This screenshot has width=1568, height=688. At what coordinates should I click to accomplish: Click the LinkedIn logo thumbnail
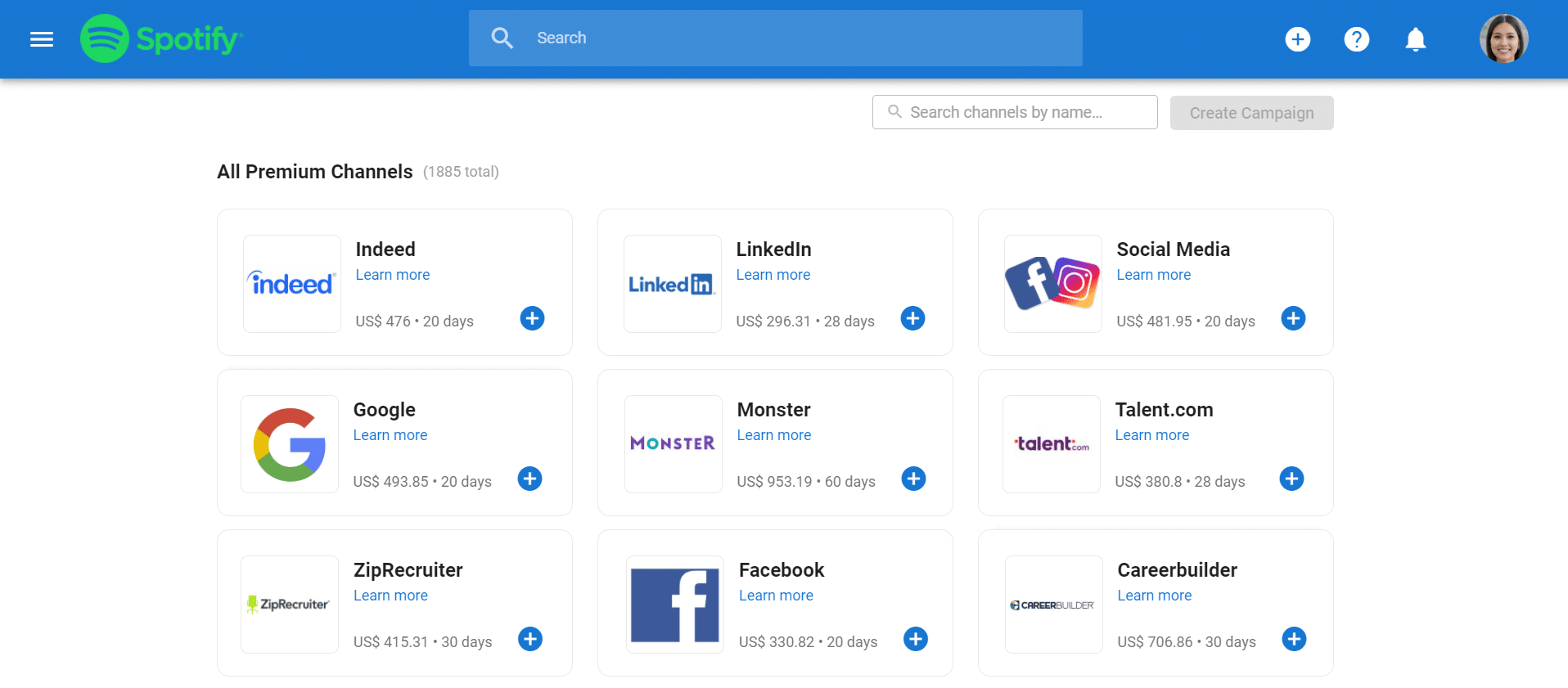(673, 284)
